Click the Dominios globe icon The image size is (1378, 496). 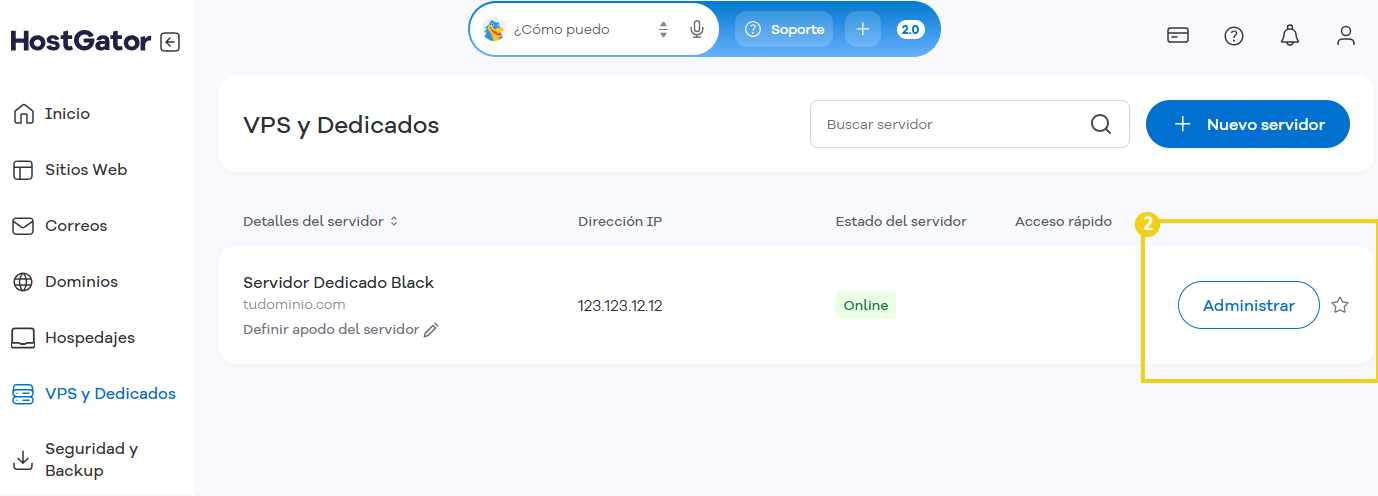click(23, 282)
